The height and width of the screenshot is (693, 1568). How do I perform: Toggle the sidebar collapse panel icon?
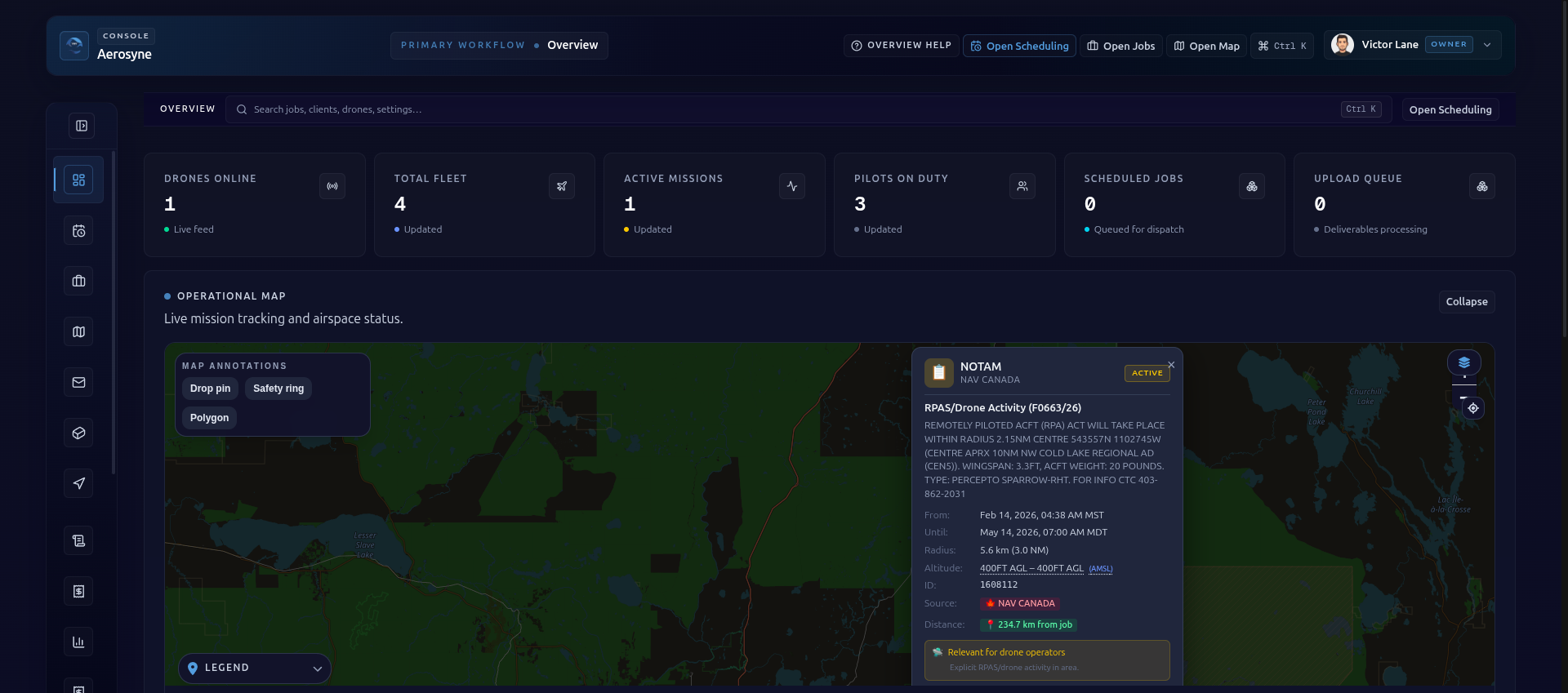coord(82,126)
